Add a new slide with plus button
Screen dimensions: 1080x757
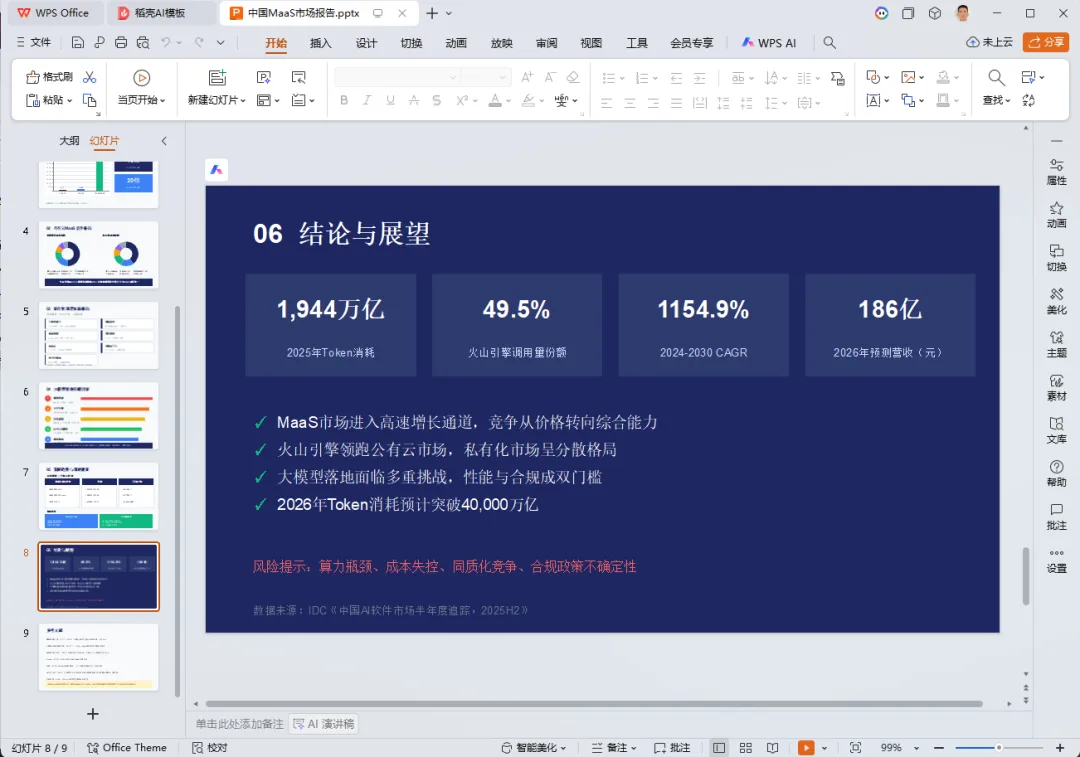coord(93,714)
